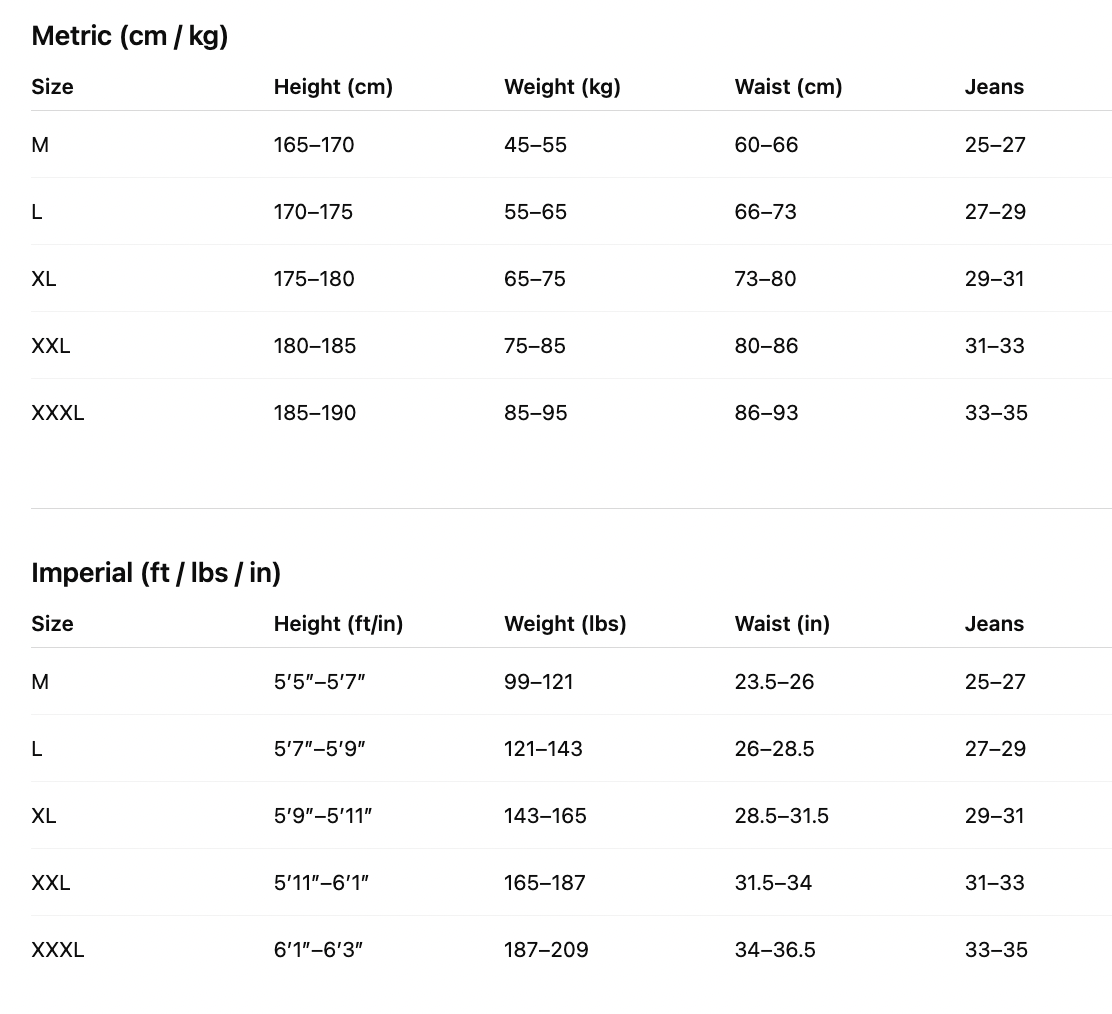This screenshot has height=1014, width=1112.
Task: Click the 187–209 weight cell
Action: (546, 950)
